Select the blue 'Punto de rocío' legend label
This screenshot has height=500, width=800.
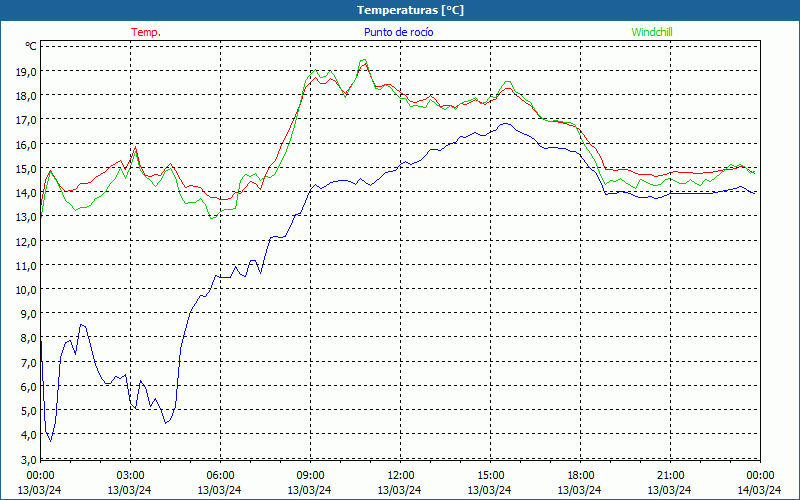[x=399, y=32]
